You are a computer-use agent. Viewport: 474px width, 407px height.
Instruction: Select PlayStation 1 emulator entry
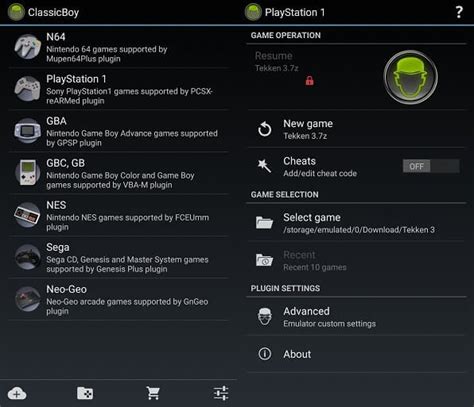(119, 89)
